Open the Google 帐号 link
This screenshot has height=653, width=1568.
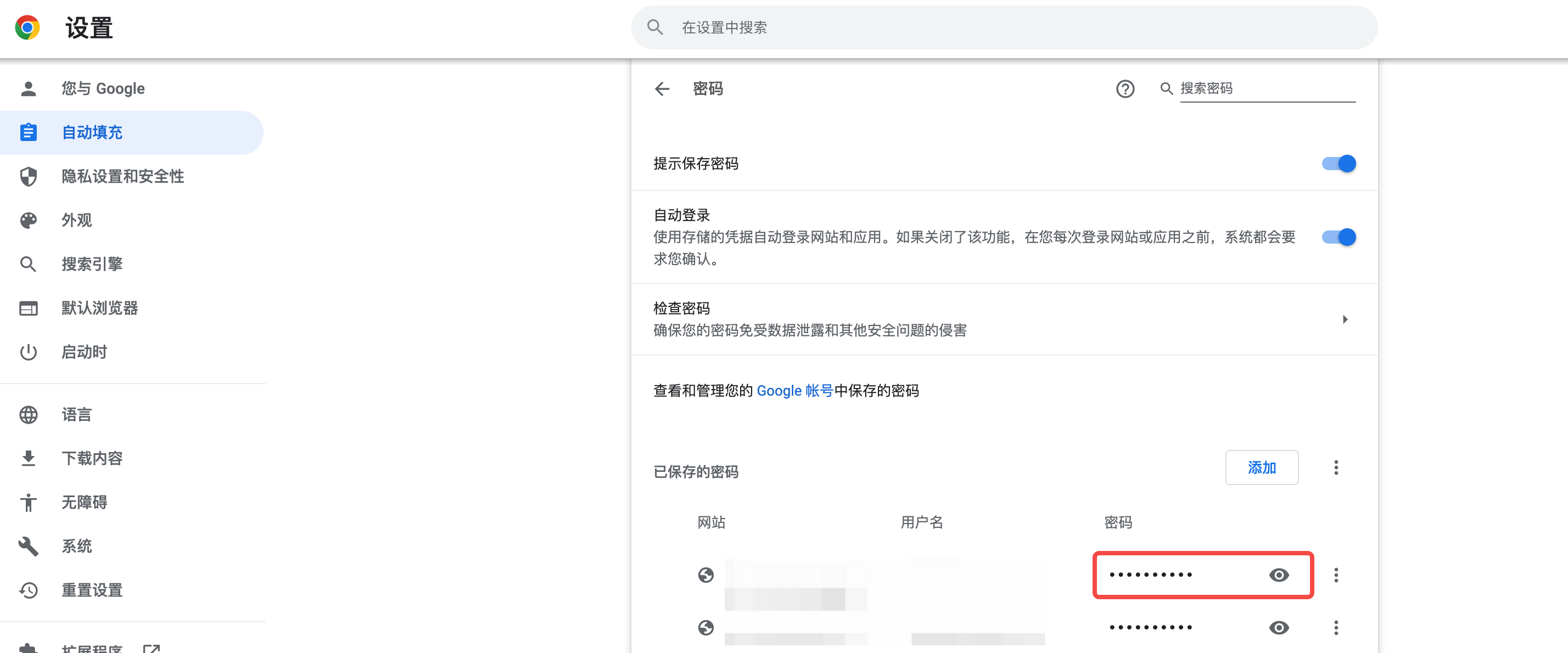coord(794,391)
